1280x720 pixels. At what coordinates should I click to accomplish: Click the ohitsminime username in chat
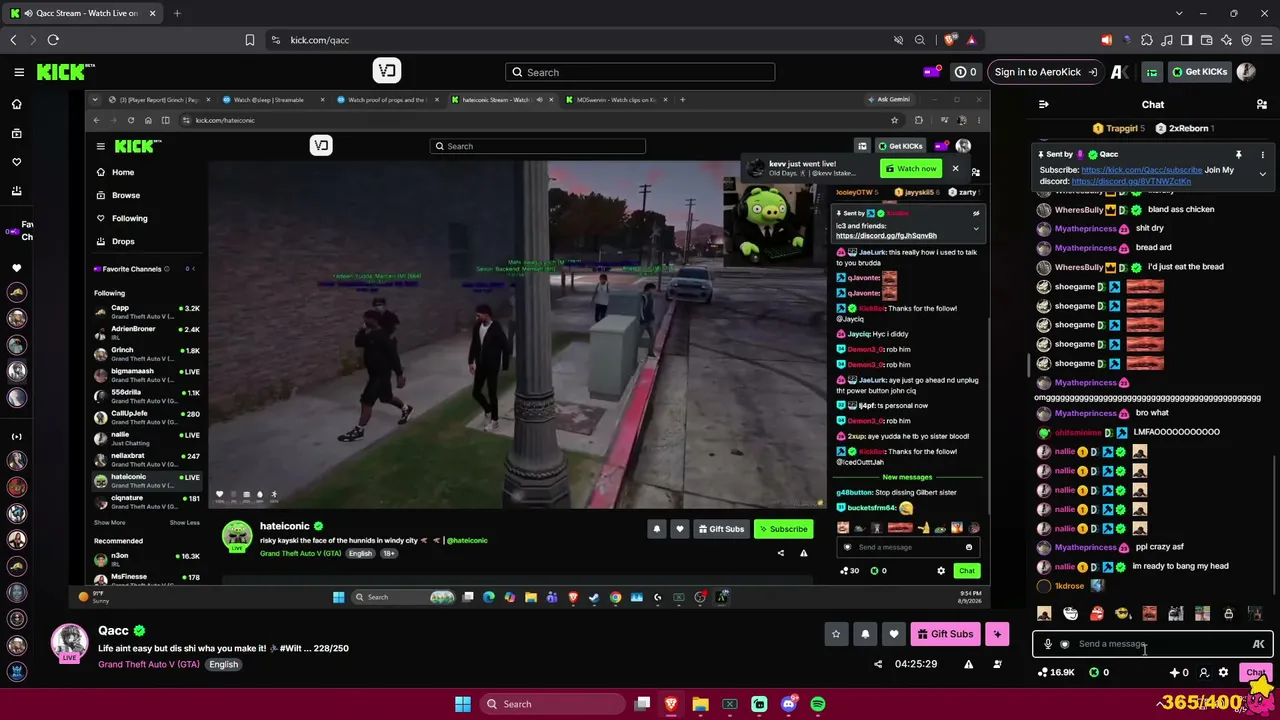1078,432
